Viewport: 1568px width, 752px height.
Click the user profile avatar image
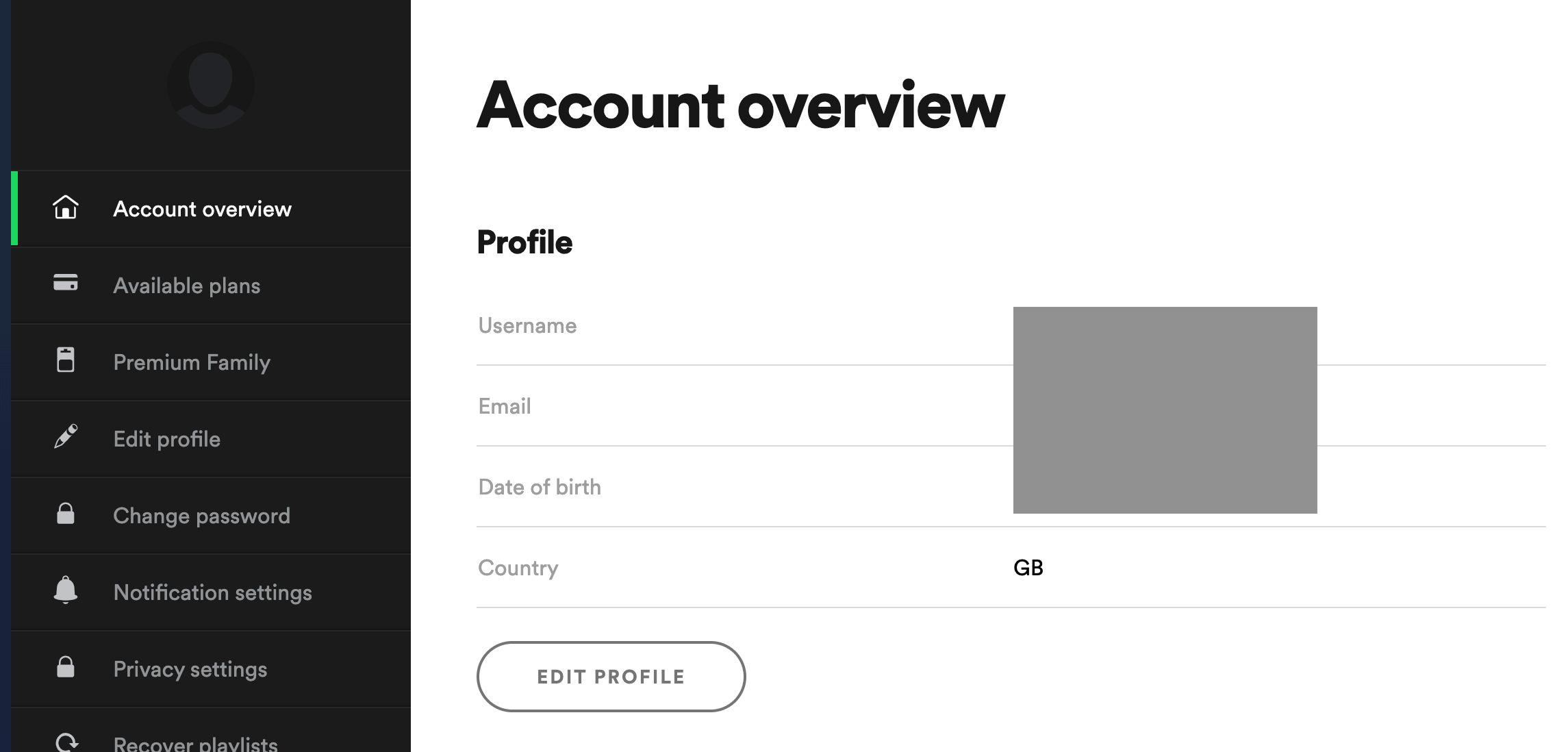point(210,84)
